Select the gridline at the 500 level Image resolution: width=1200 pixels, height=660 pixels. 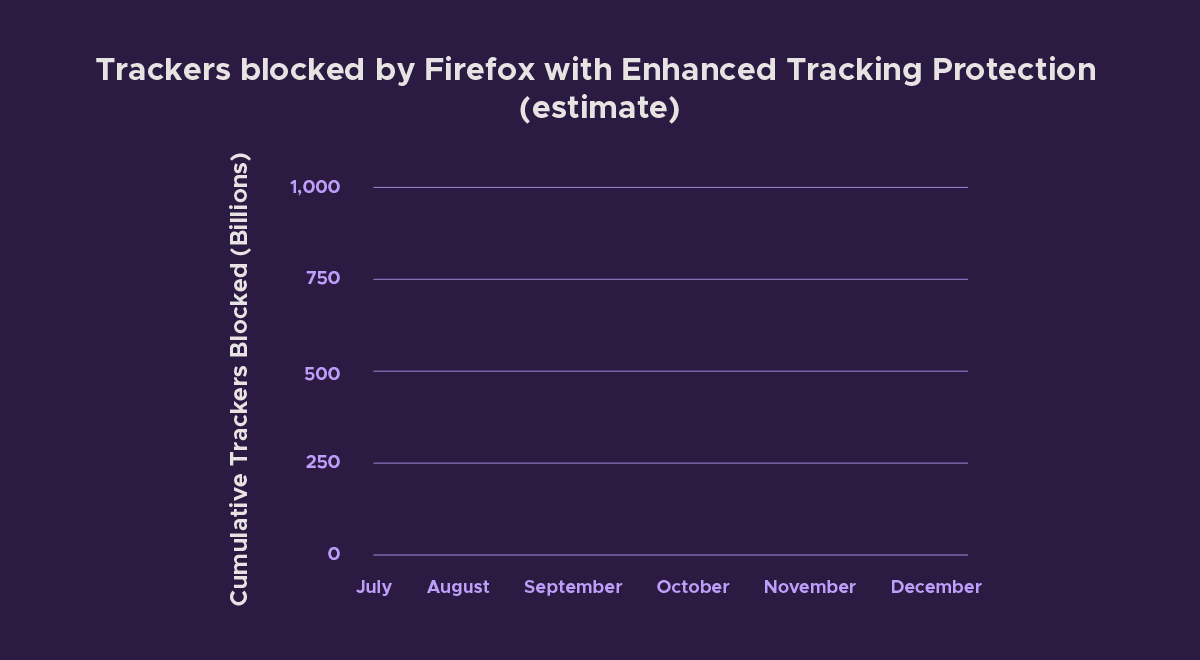point(670,371)
